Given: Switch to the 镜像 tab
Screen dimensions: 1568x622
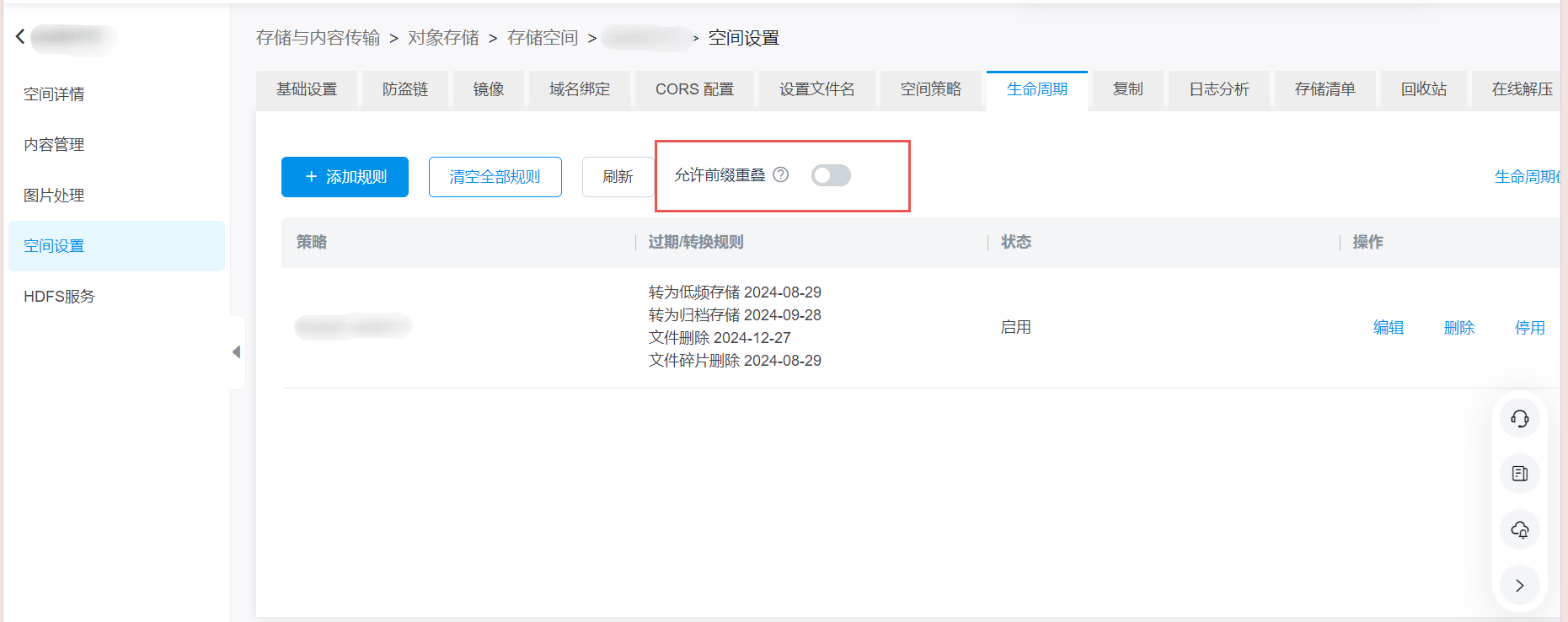Looking at the screenshot, I should pyautogui.click(x=489, y=89).
